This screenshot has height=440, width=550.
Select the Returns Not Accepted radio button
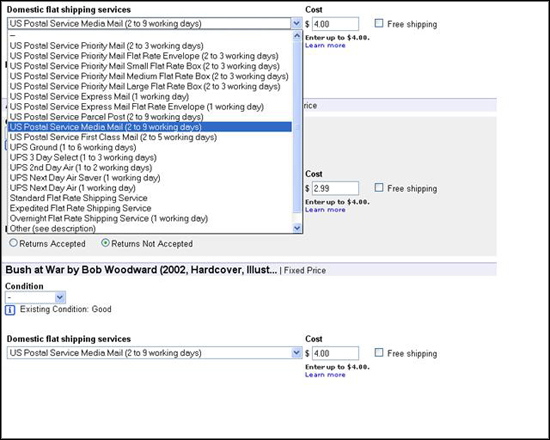(x=105, y=242)
